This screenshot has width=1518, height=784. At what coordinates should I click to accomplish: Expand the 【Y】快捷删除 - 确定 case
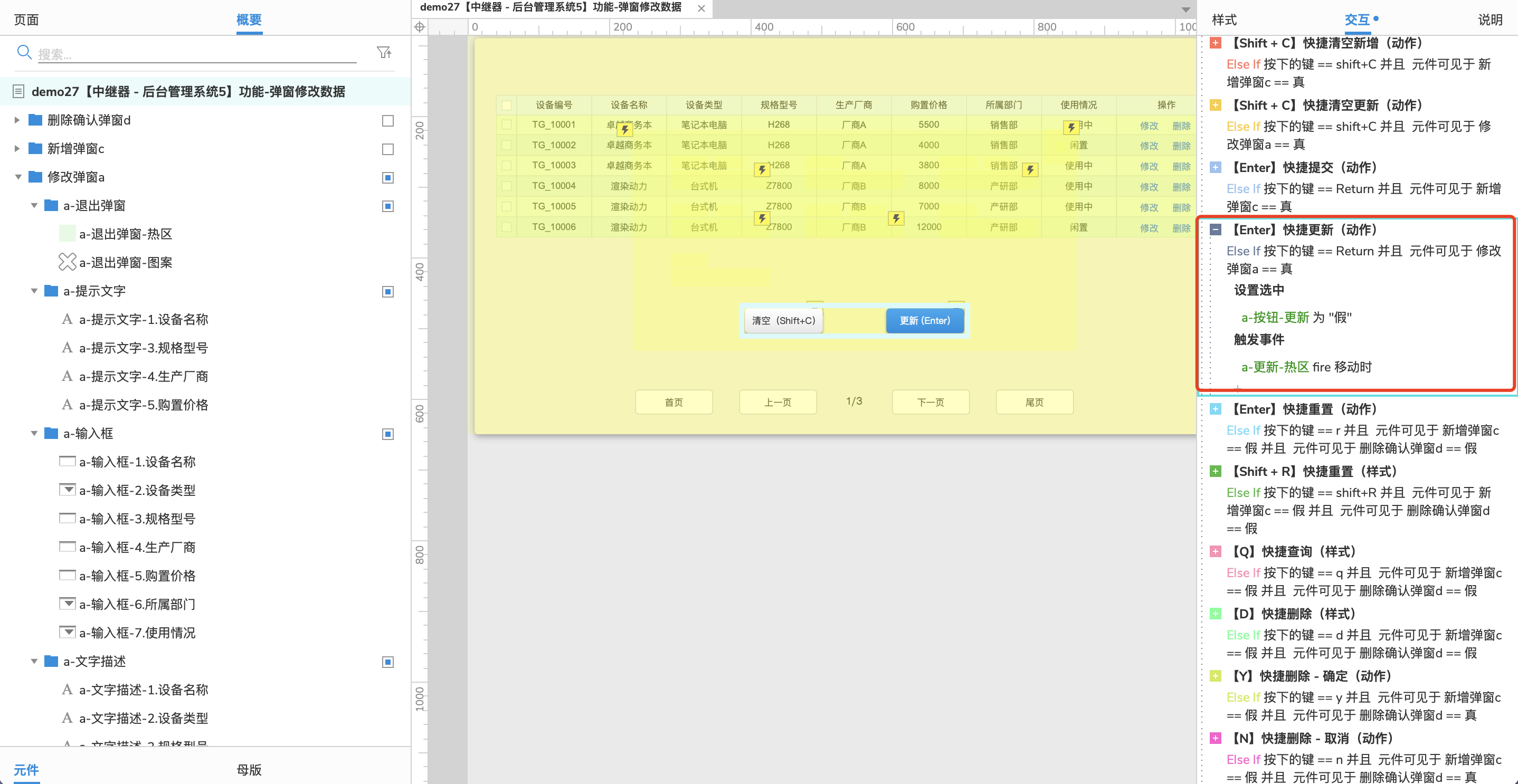click(1215, 676)
